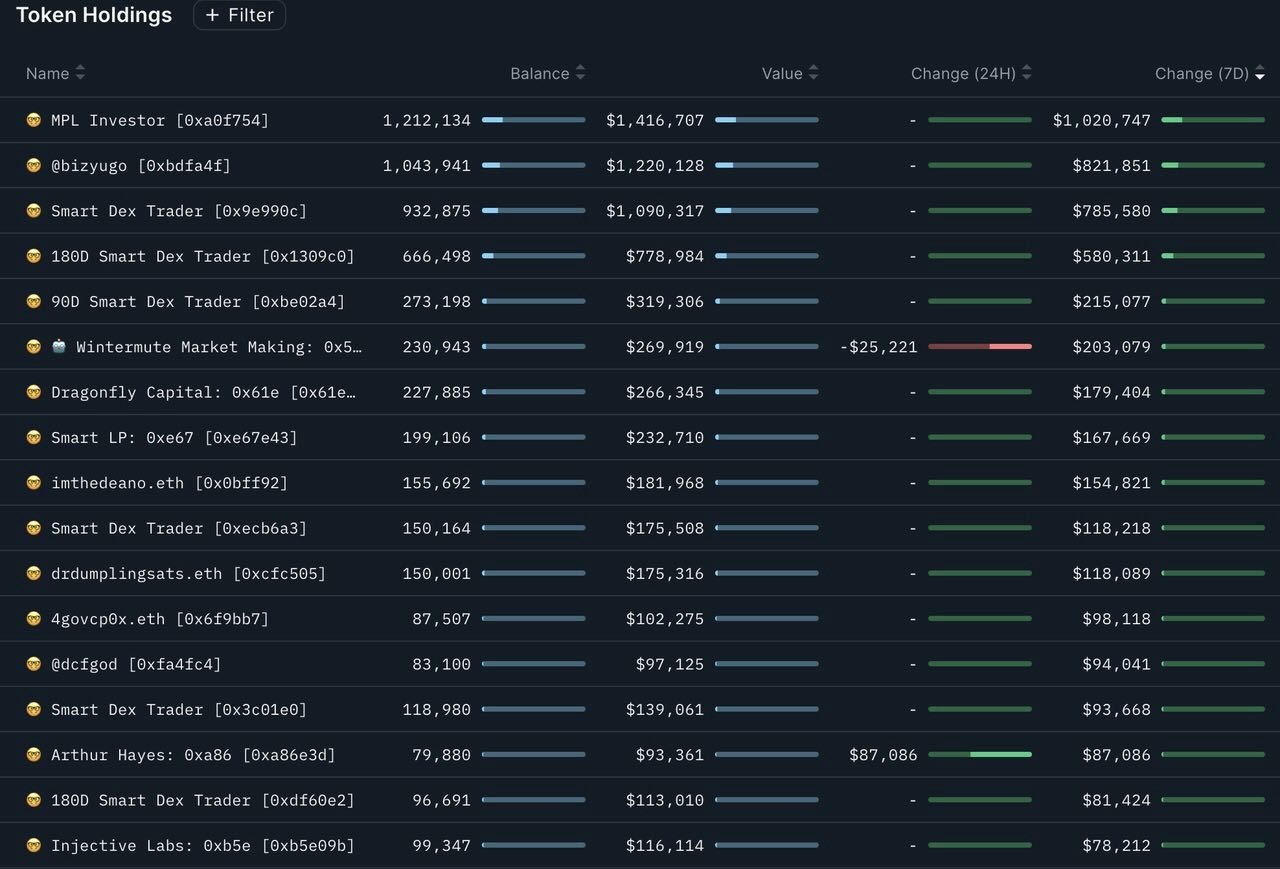The image size is (1280, 869).
Task: Click the robot icon next to Wintermute Market Making
Action: coord(59,347)
